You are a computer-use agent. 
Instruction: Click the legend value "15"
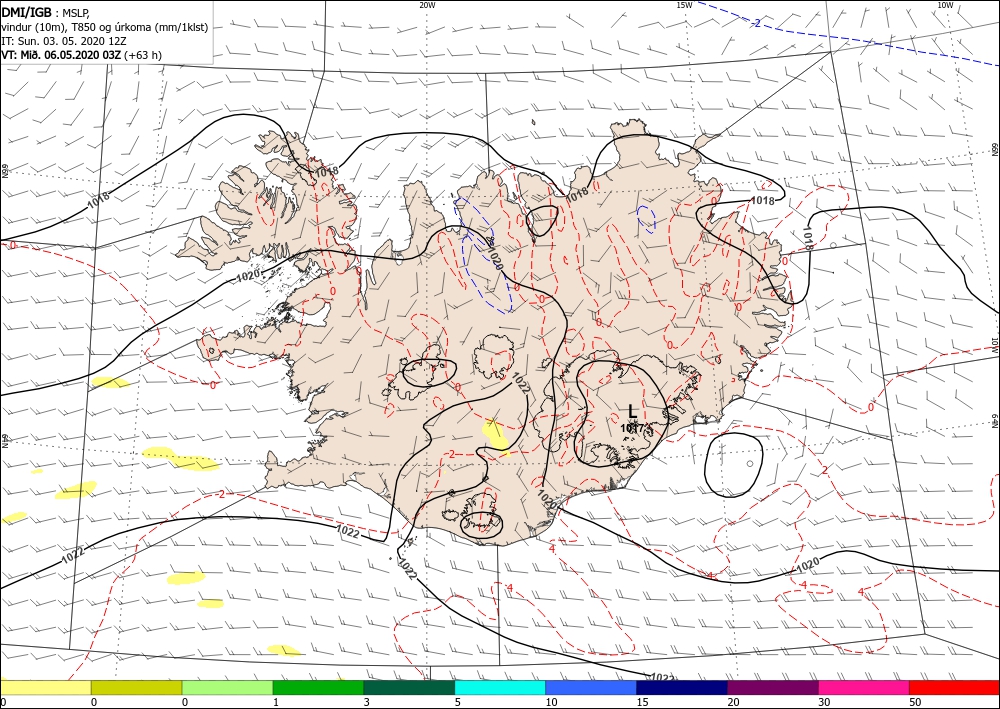pos(642,702)
